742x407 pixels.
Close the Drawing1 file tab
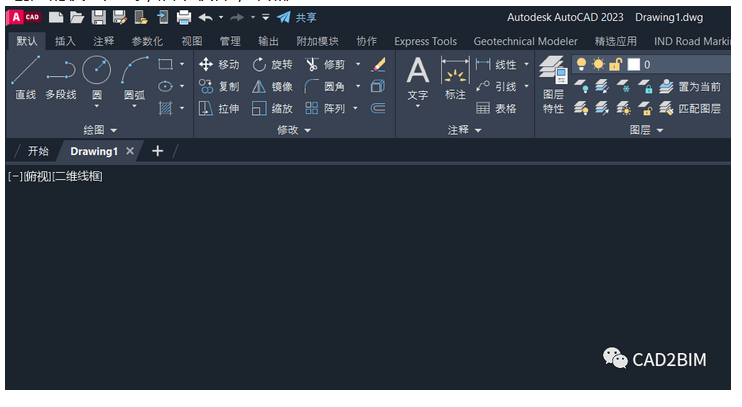[130, 151]
